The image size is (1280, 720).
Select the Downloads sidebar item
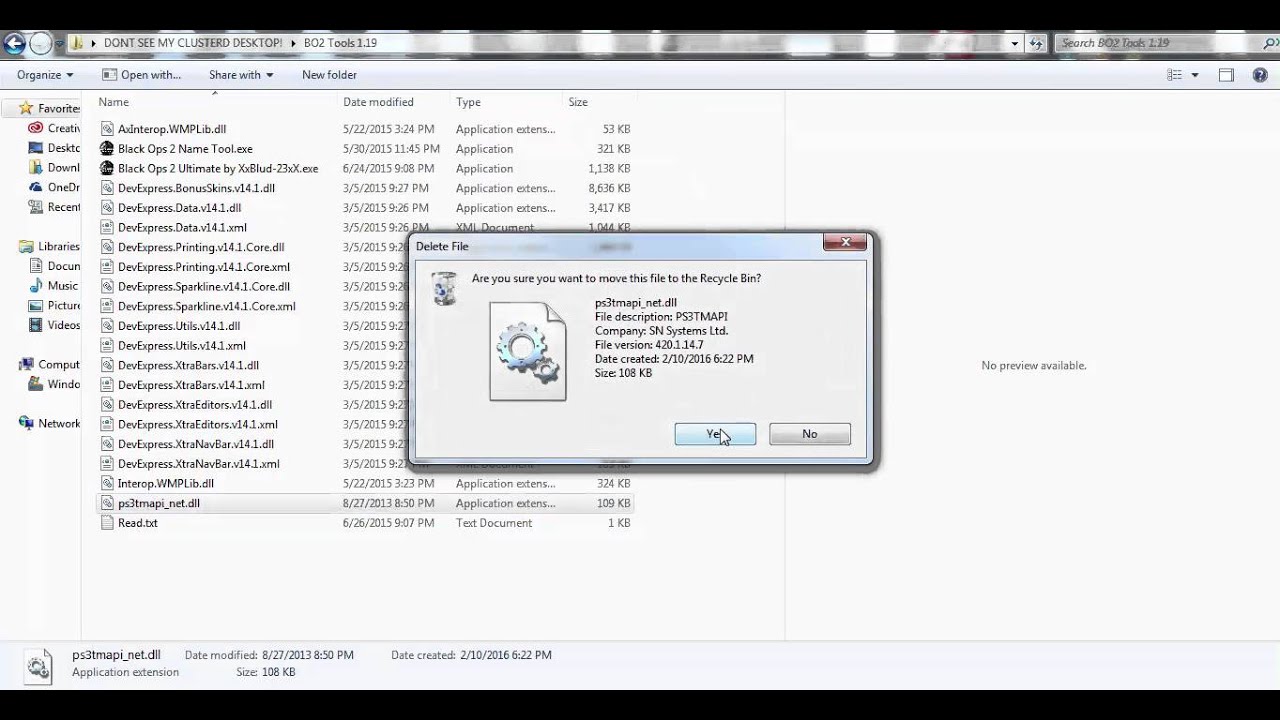pyautogui.click(x=56, y=168)
